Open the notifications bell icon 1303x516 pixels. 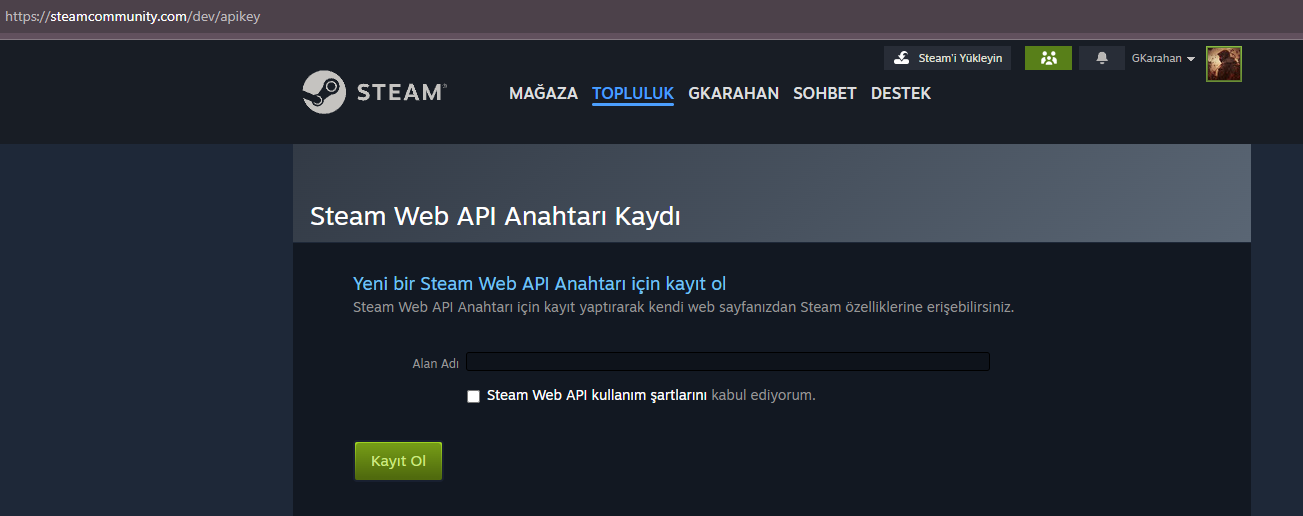point(1102,58)
